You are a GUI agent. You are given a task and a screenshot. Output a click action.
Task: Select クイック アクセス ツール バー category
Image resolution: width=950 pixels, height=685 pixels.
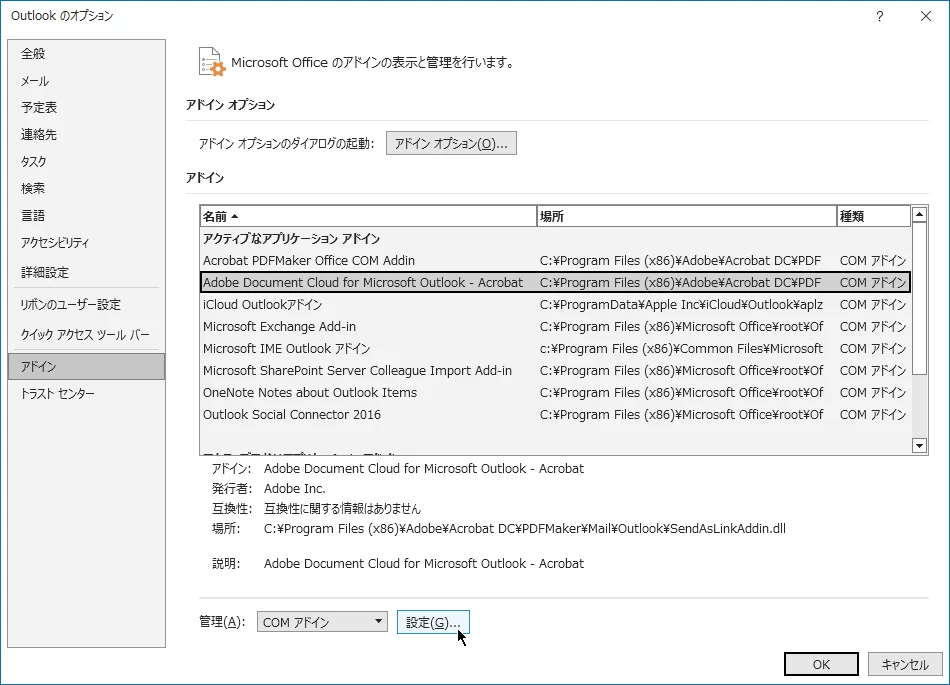85,334
